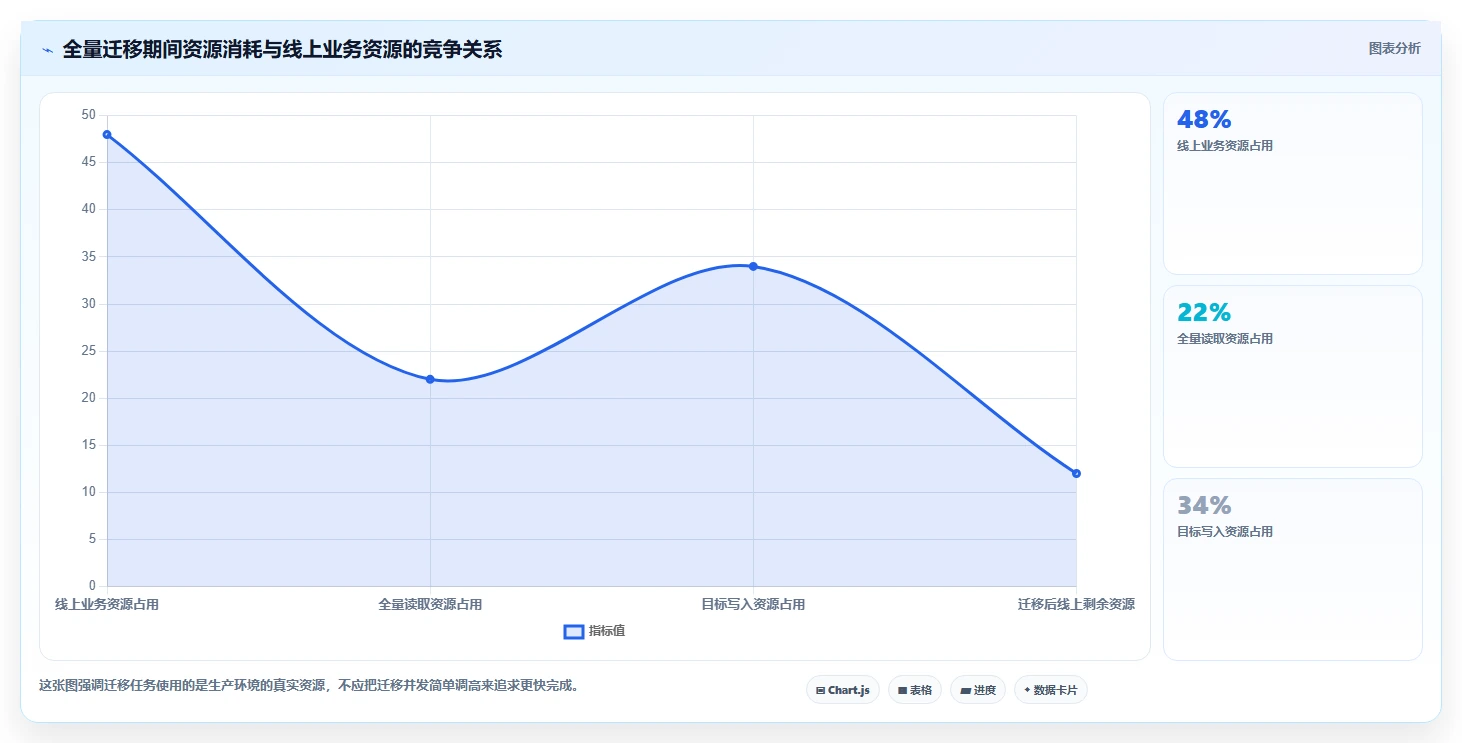Click y-axis value 0

coord(92,586)
